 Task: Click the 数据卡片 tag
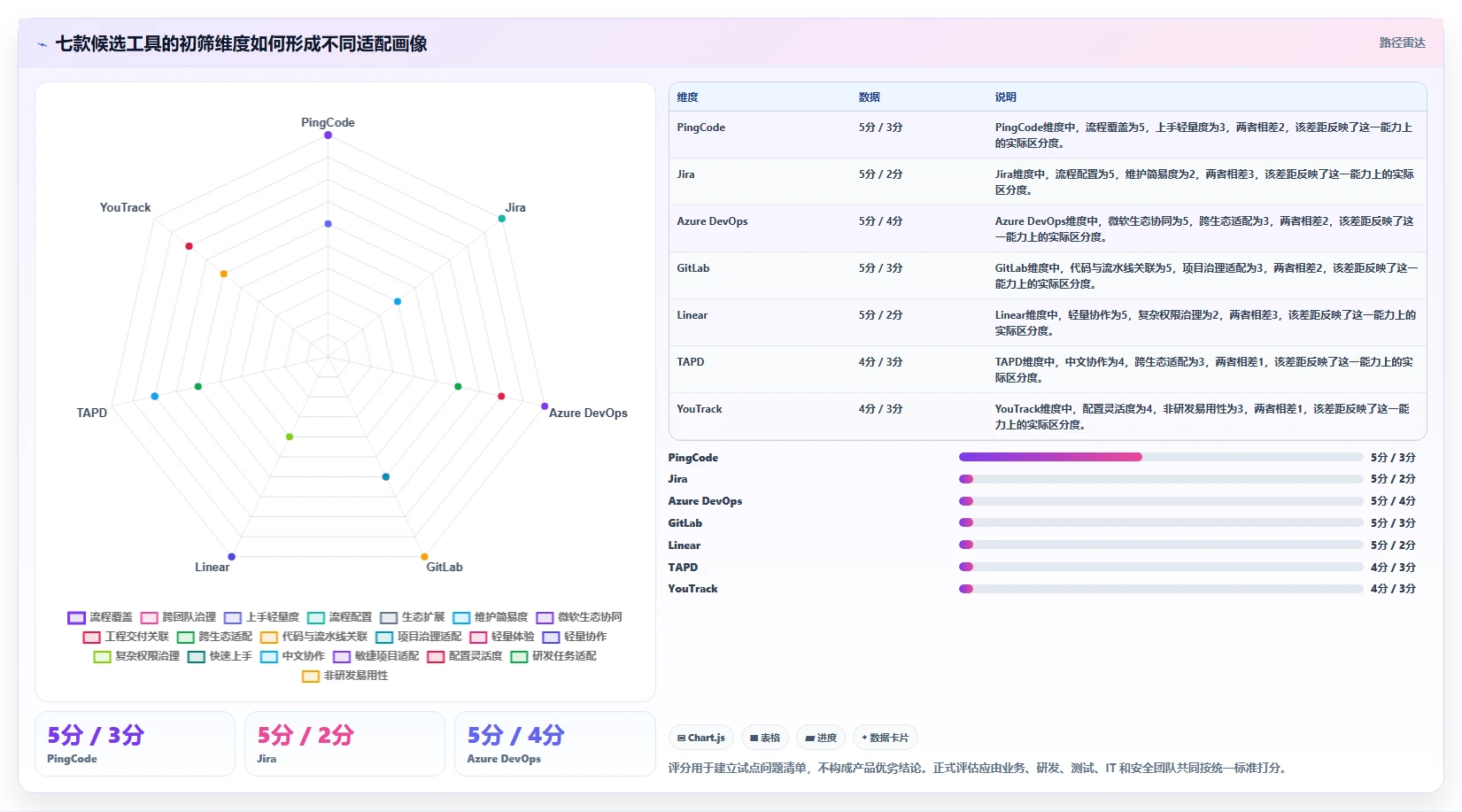coord(885,738)
